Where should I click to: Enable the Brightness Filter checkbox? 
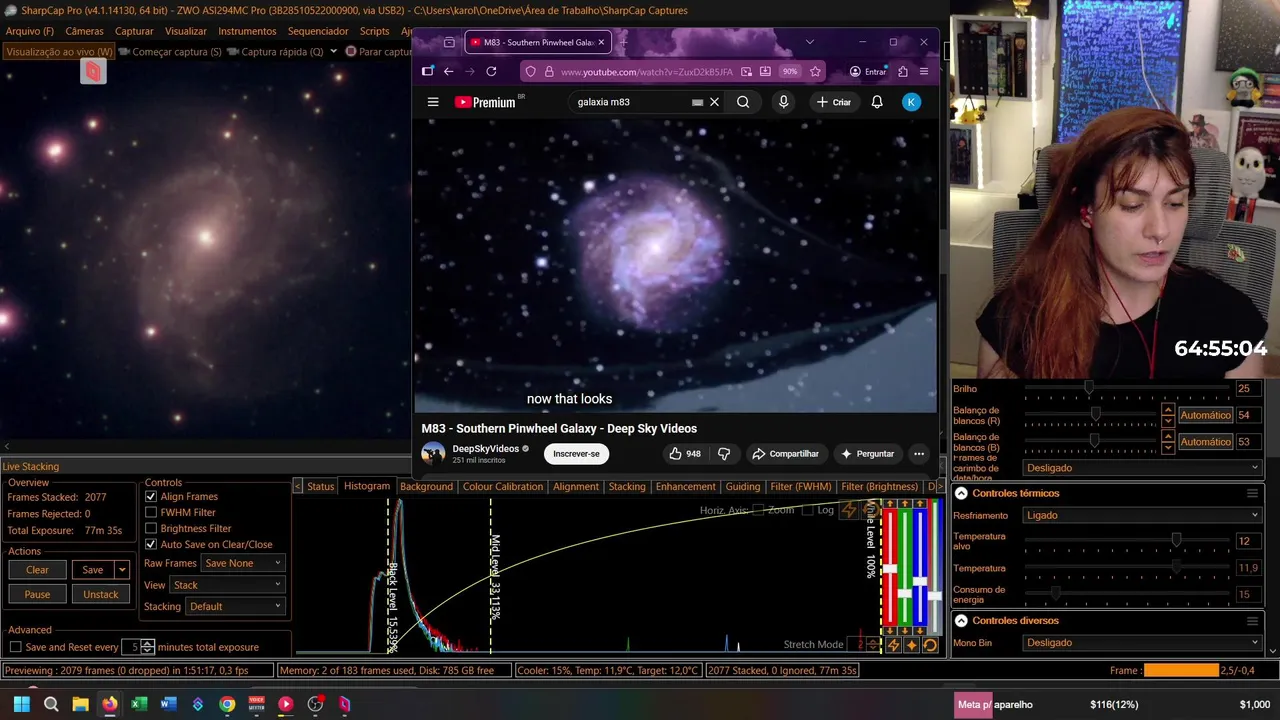tap(151, 528)
